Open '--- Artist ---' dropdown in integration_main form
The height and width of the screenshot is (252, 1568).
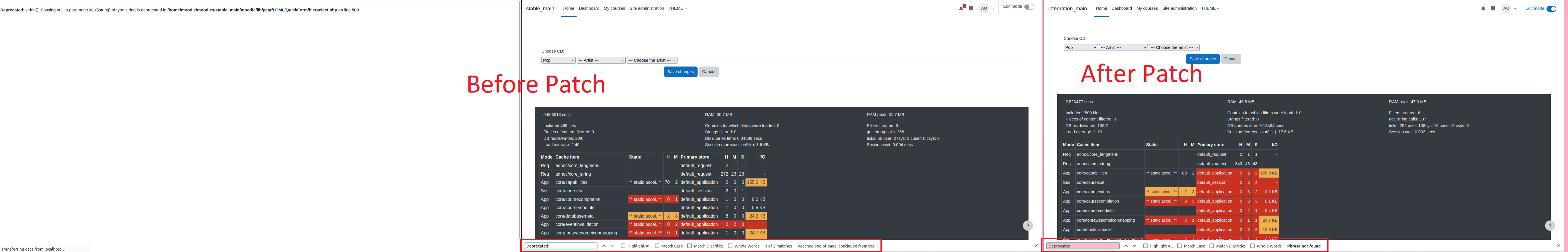click(1123, 47)
